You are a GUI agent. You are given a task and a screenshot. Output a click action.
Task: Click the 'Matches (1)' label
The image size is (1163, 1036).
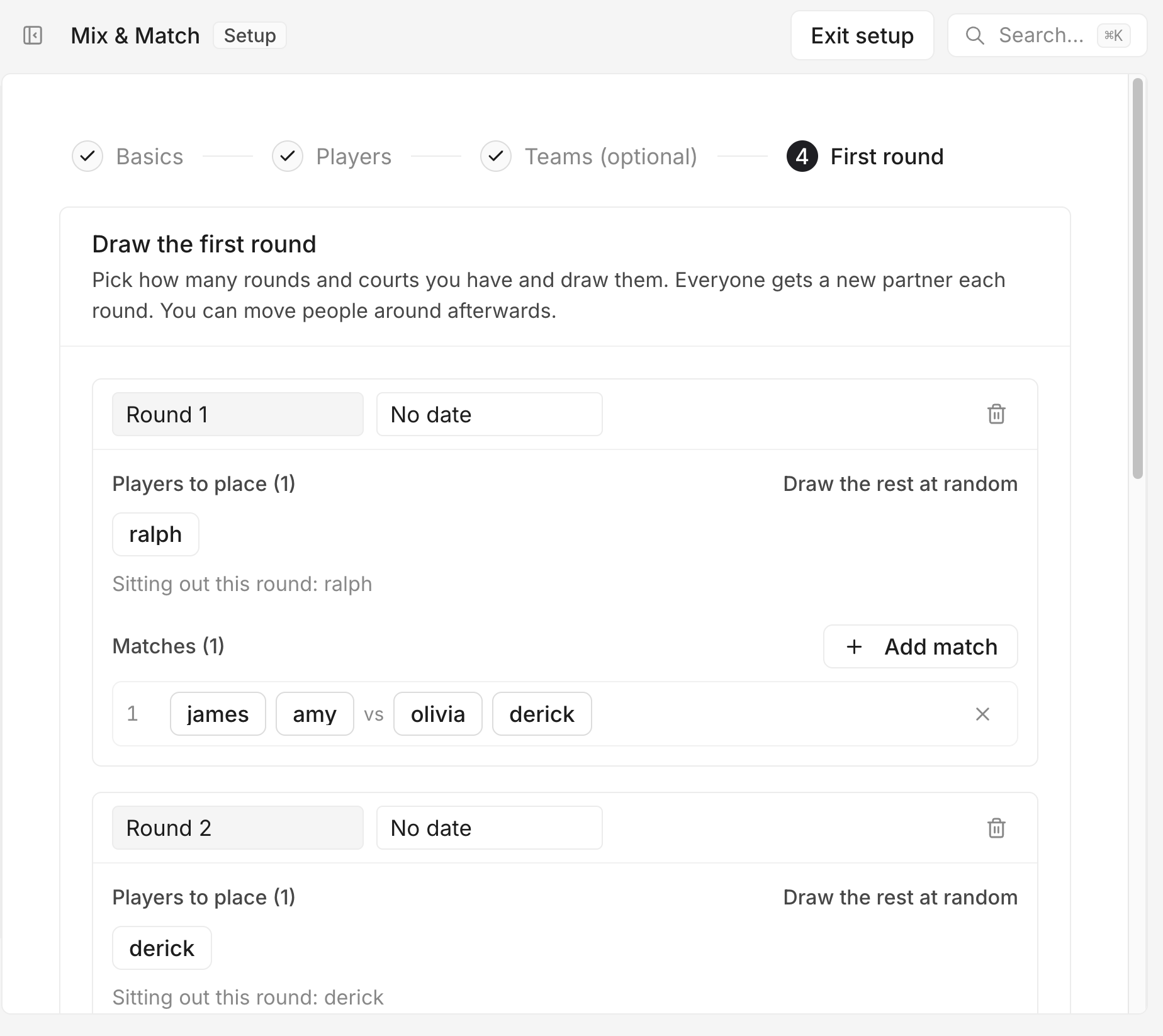[169, 646]
